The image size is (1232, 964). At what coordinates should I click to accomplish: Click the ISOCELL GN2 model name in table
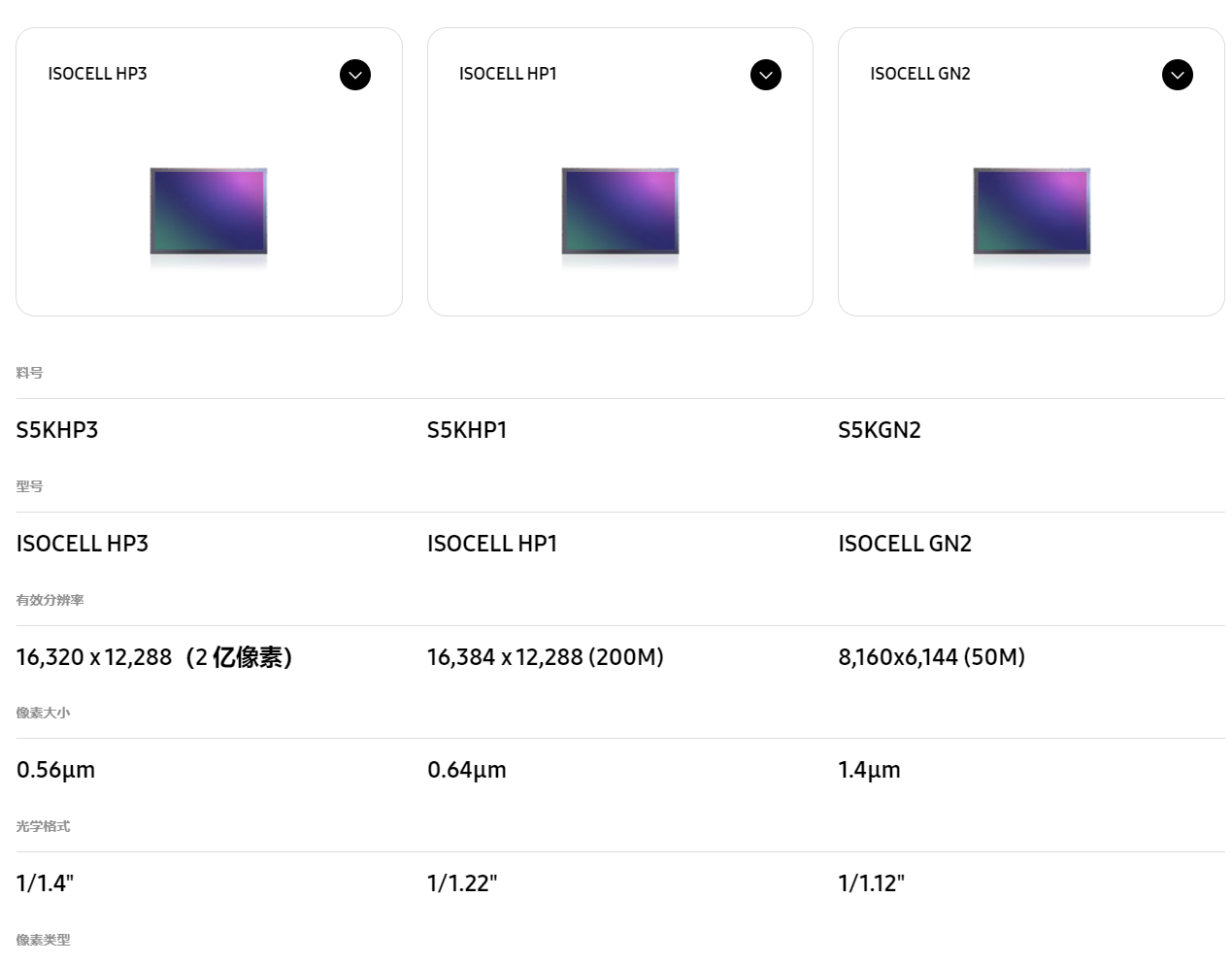point(905,544)
